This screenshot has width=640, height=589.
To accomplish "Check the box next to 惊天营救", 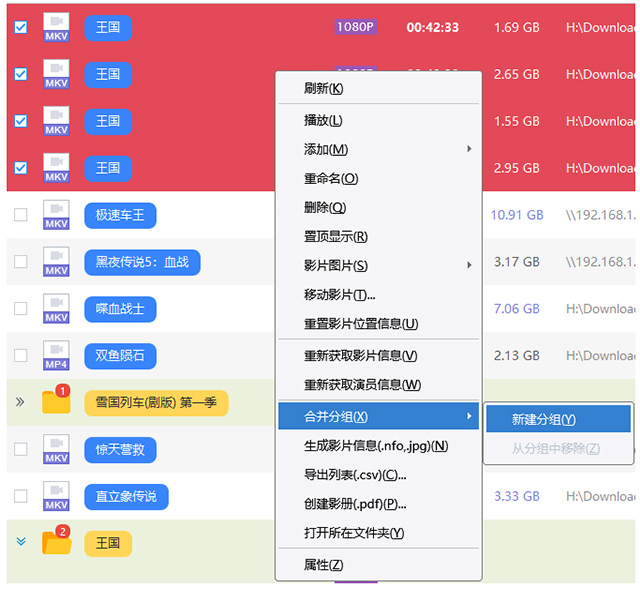I will coord(21,449).
